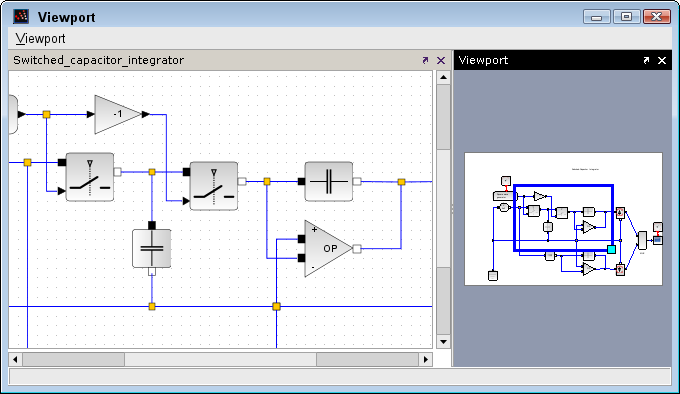This screenshot has width=680, height=394.
Task: Close the Switched_capacitor_integrator panel
Action: coord(441,60)
